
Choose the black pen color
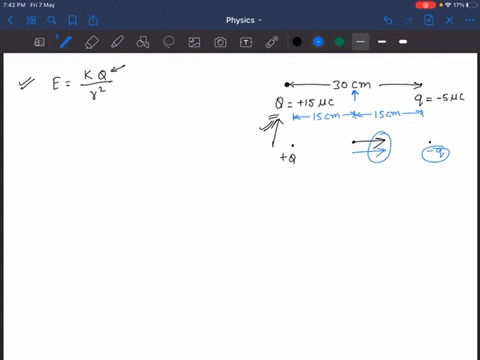pyautogui.click(x=297, y=42)
